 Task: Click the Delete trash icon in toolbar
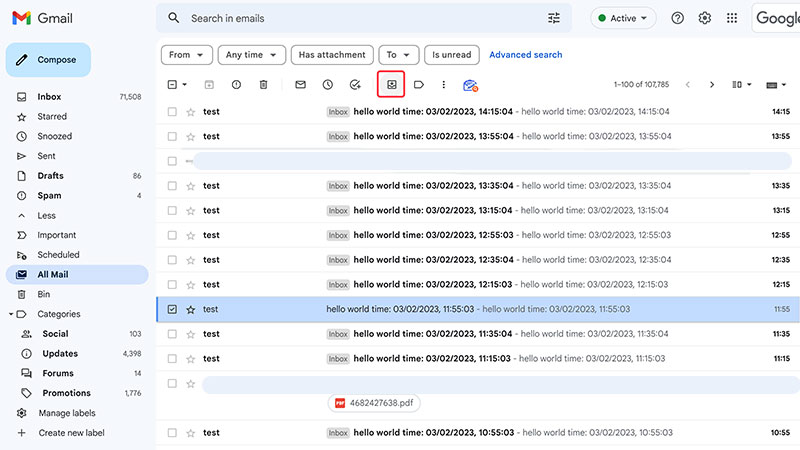(x=263, y=85)
